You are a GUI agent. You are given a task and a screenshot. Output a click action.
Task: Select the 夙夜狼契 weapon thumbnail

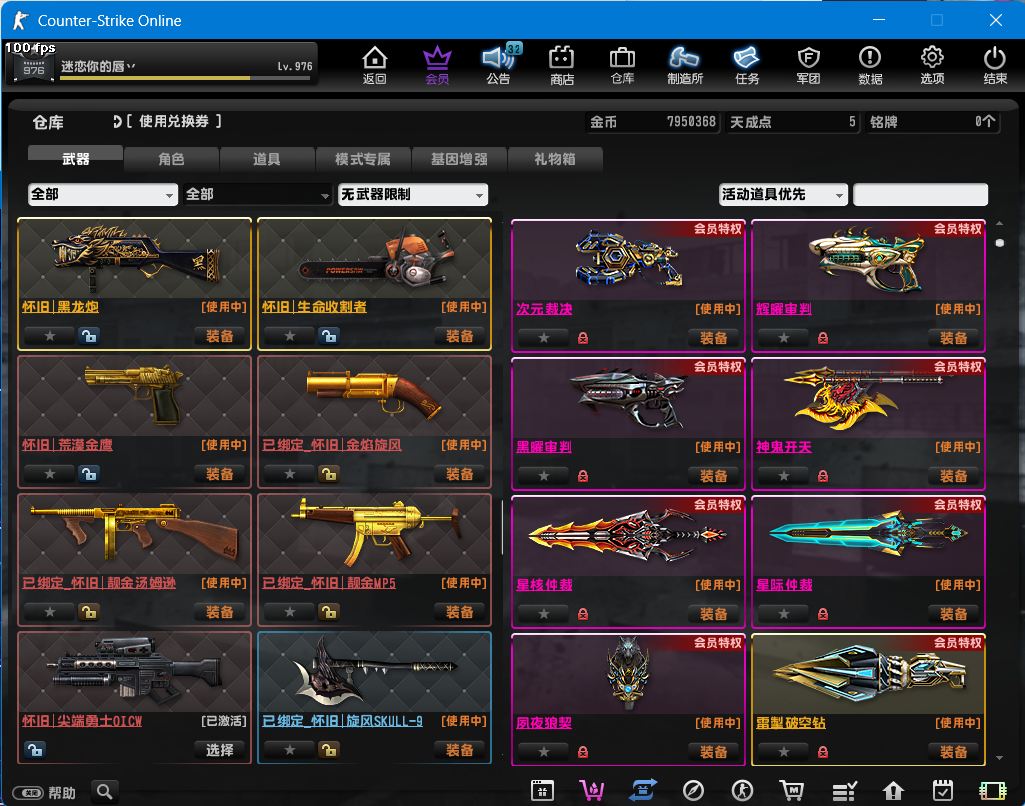coord(628,674)
